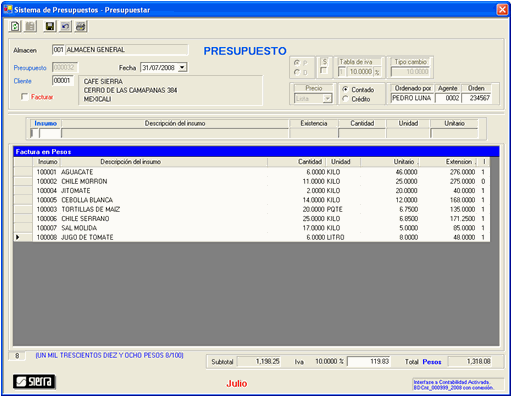Click the Sierra logo at bottom left
The image size is (512, 397).
coord(34,382)
